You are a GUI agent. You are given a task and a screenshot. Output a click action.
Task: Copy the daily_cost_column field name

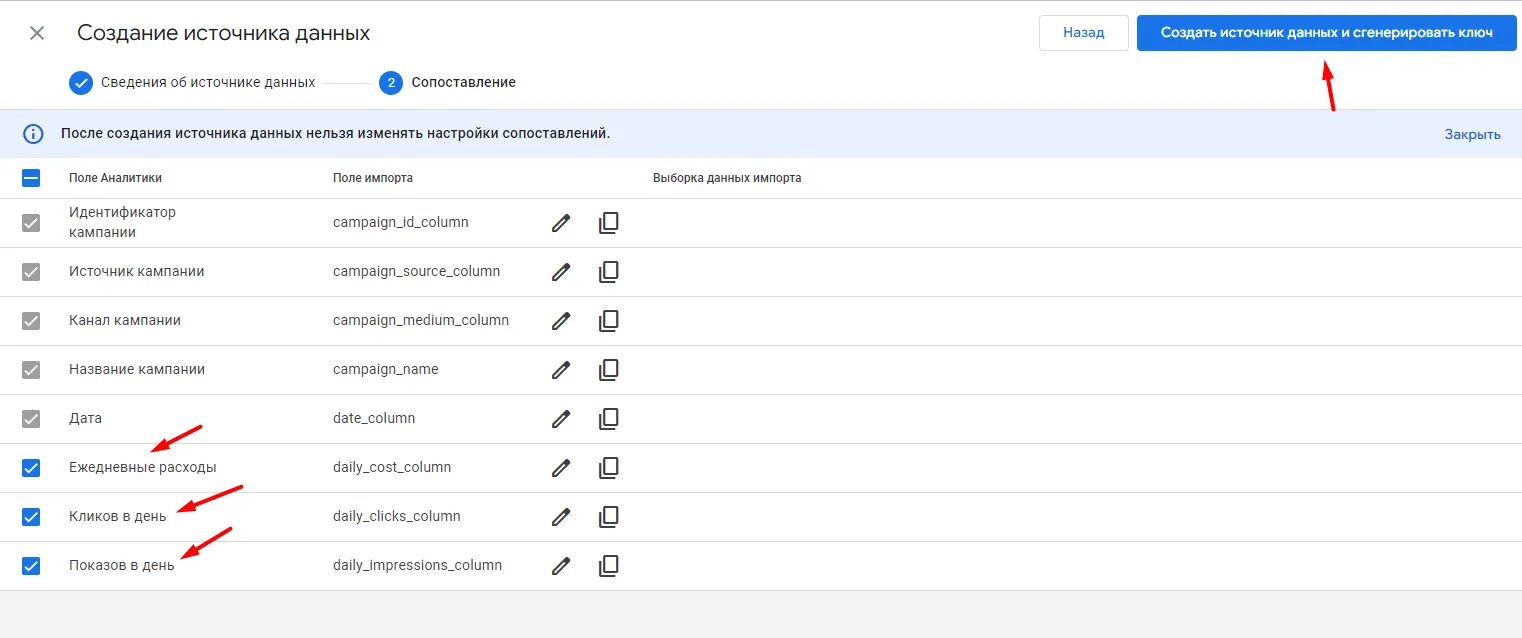[x=608, y=468]
